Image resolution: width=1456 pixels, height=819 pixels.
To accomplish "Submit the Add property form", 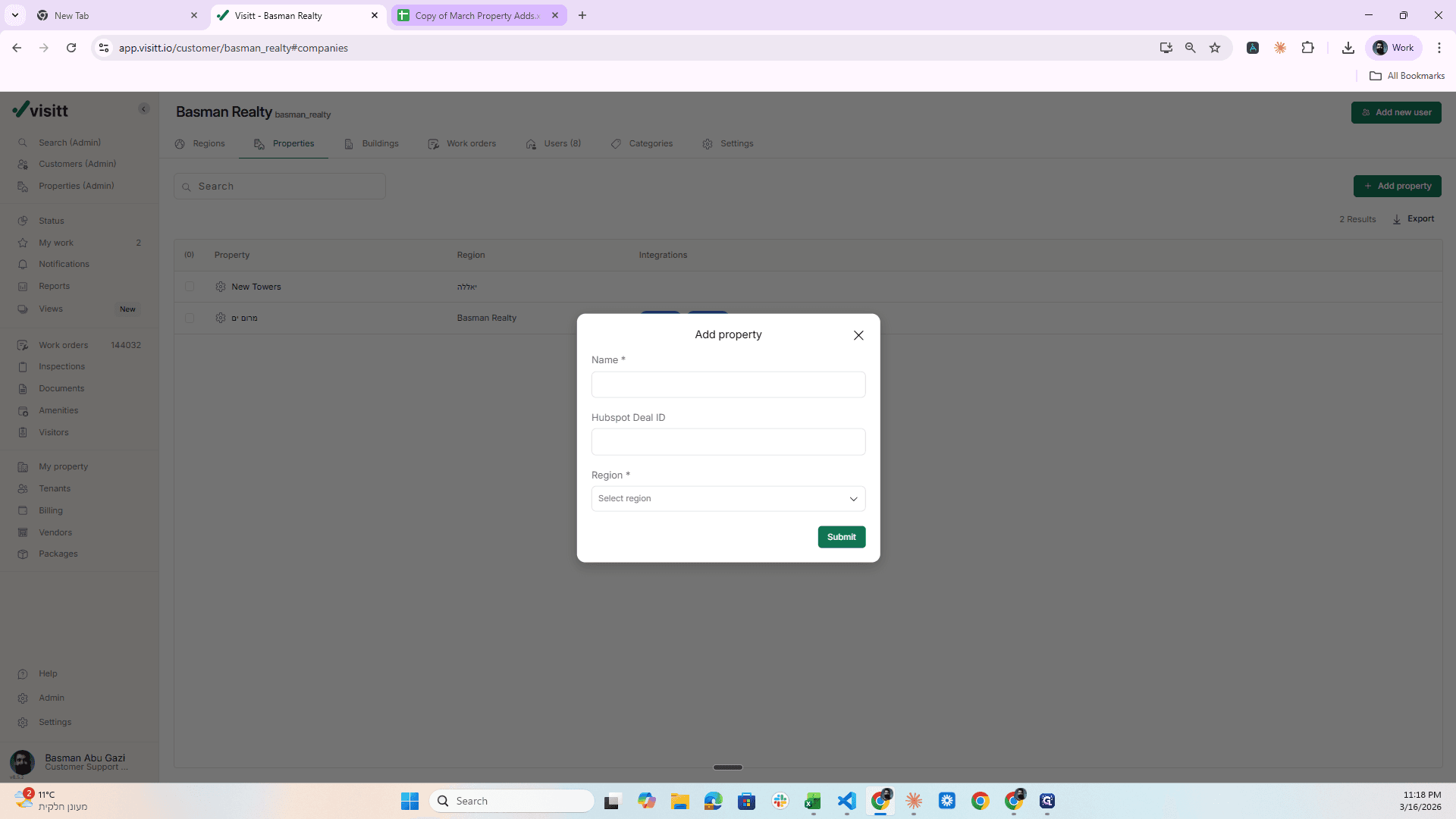I will (841, 537).
